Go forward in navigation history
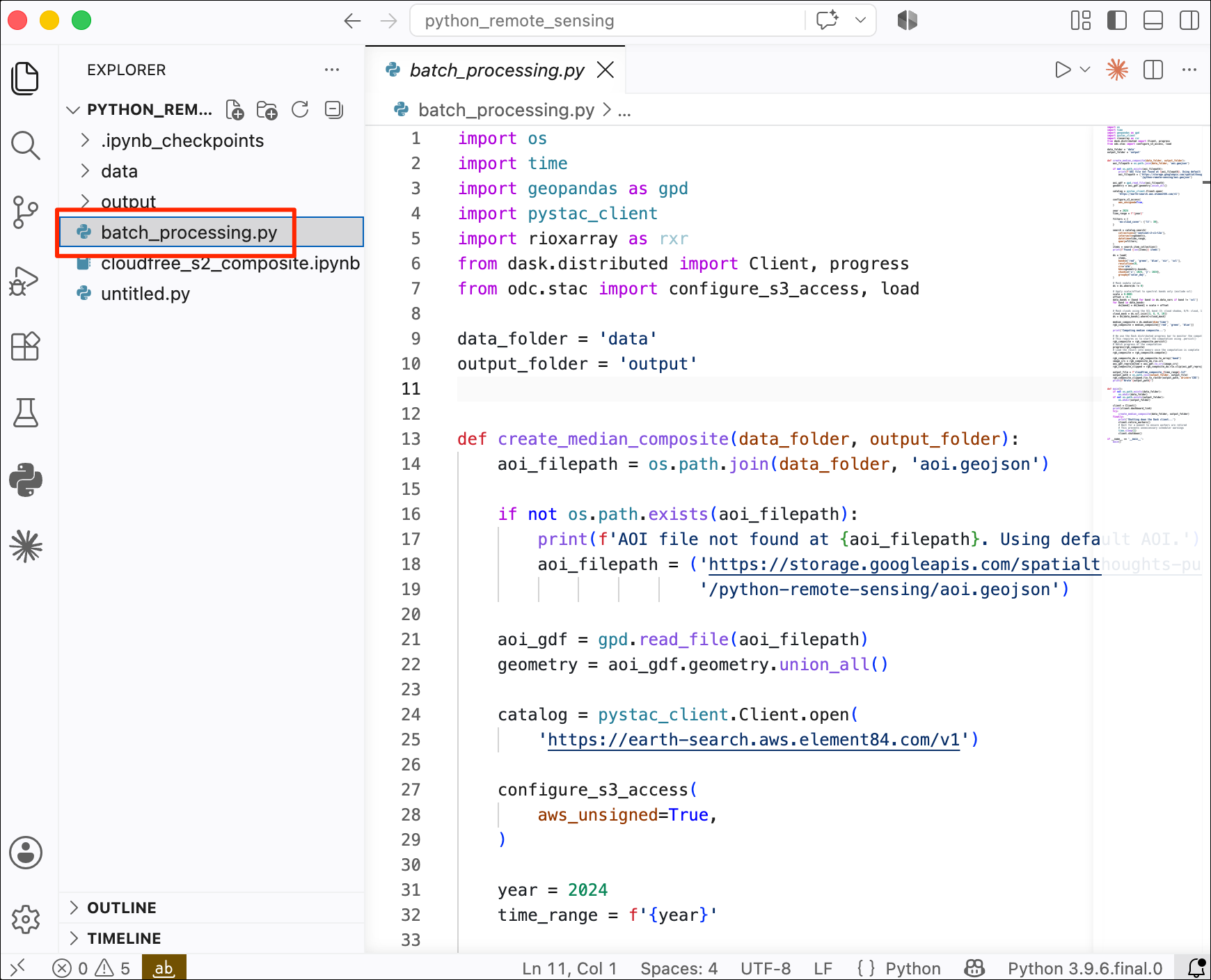Image resolution: width=1211 pixels, height=980 pixels. [388, 21]
